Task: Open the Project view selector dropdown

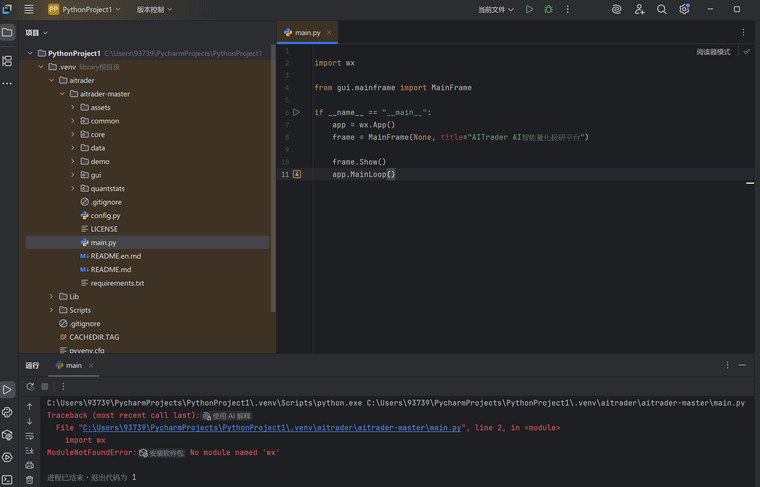Action: 36,32
